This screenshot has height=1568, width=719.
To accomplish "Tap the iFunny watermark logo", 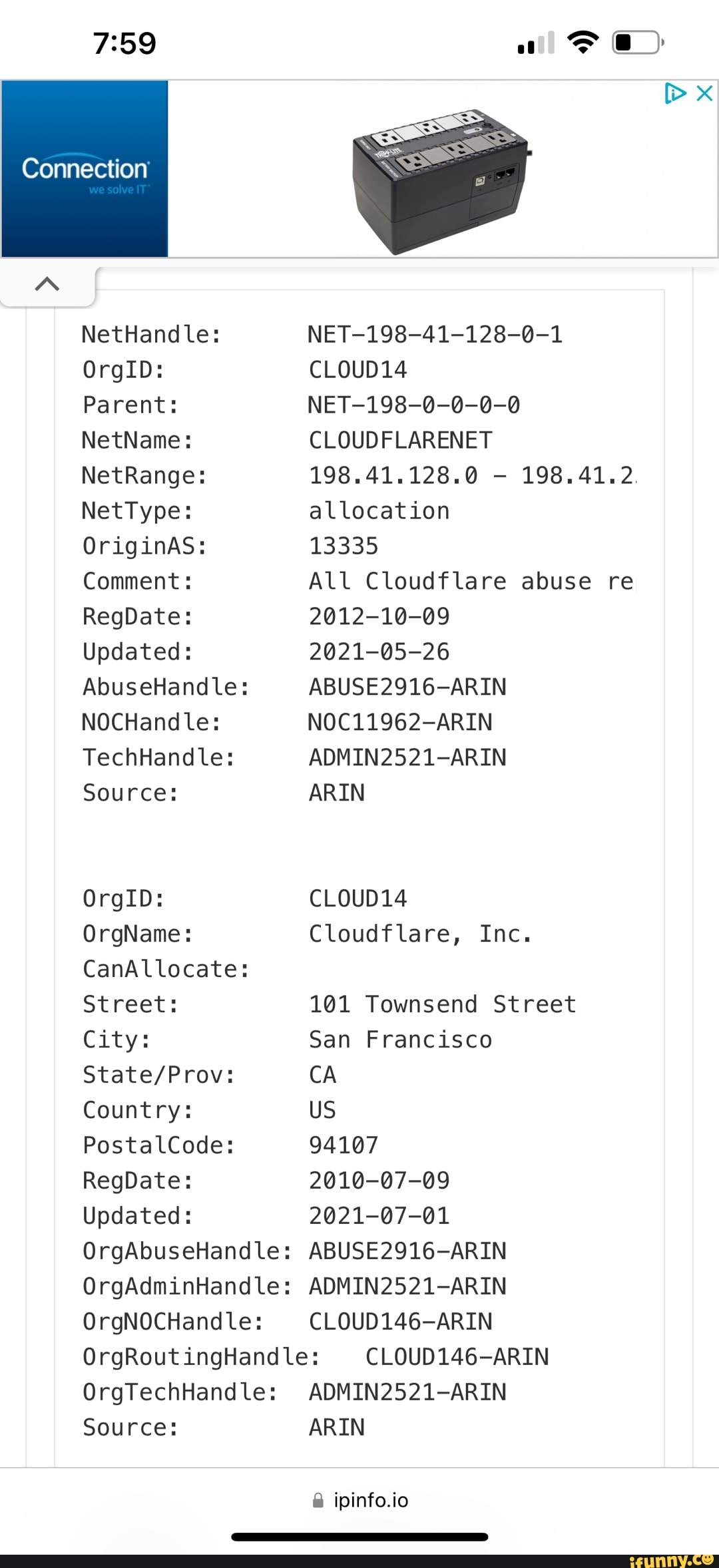I will (671, 1560).
